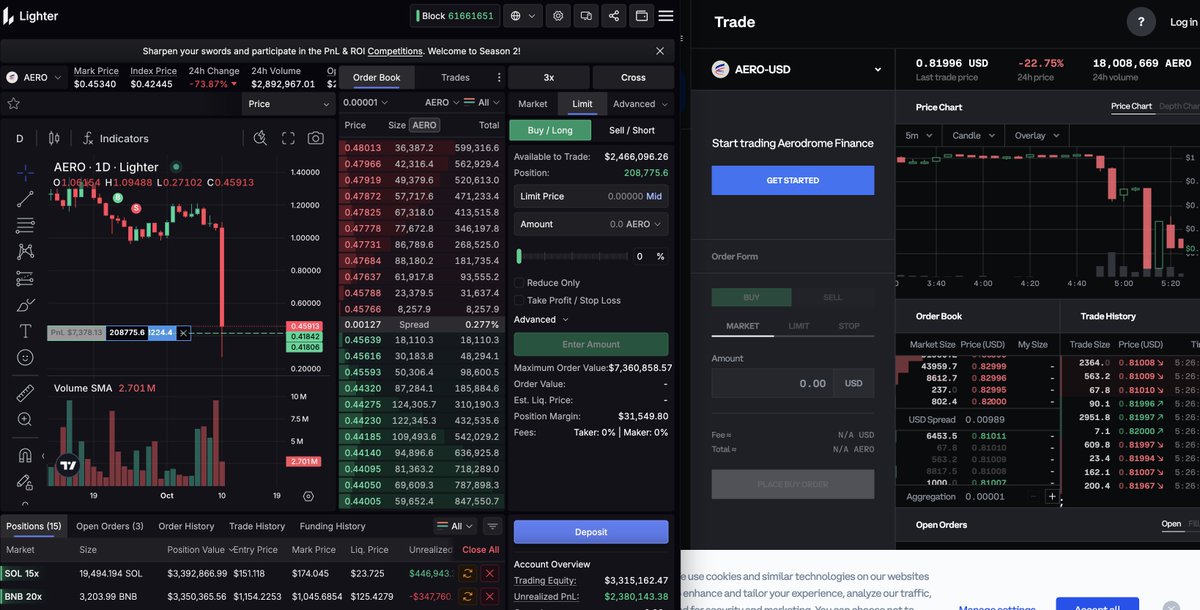Open Indicators in Lighter chart
The width and height of the screenshot is (1200, 610).
(x=115, y=138)
